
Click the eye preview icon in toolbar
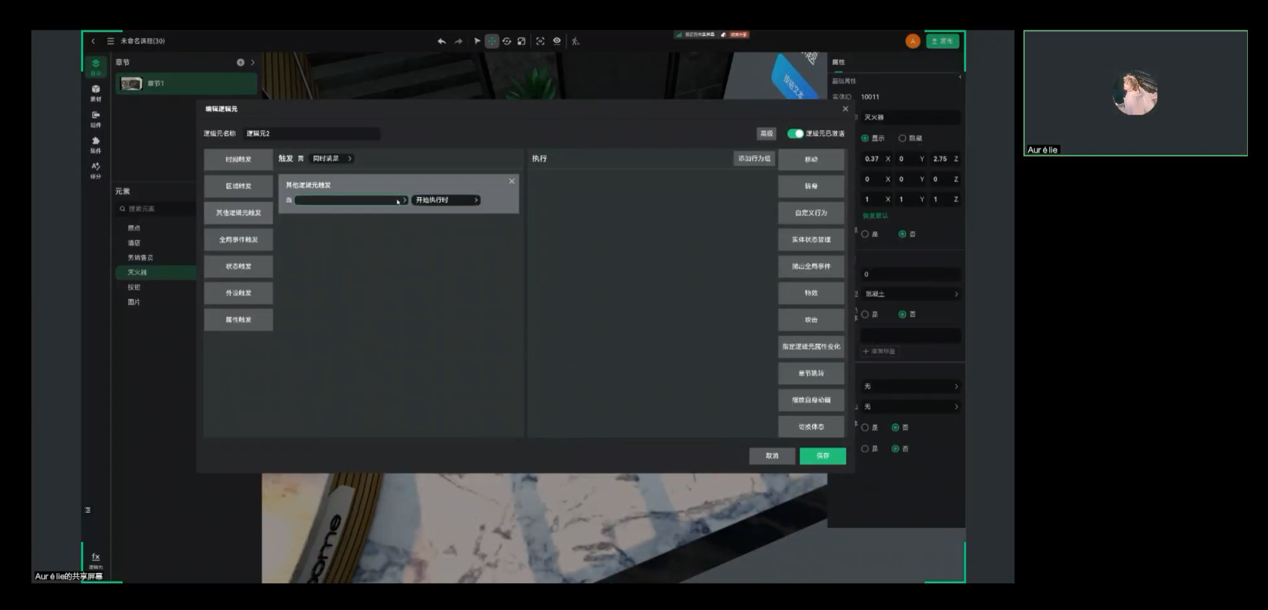point(557,41)
